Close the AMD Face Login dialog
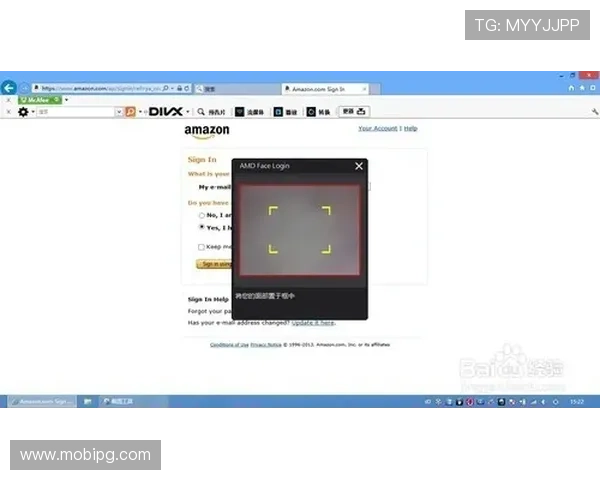The image size is (600, 480). point(359,166)
